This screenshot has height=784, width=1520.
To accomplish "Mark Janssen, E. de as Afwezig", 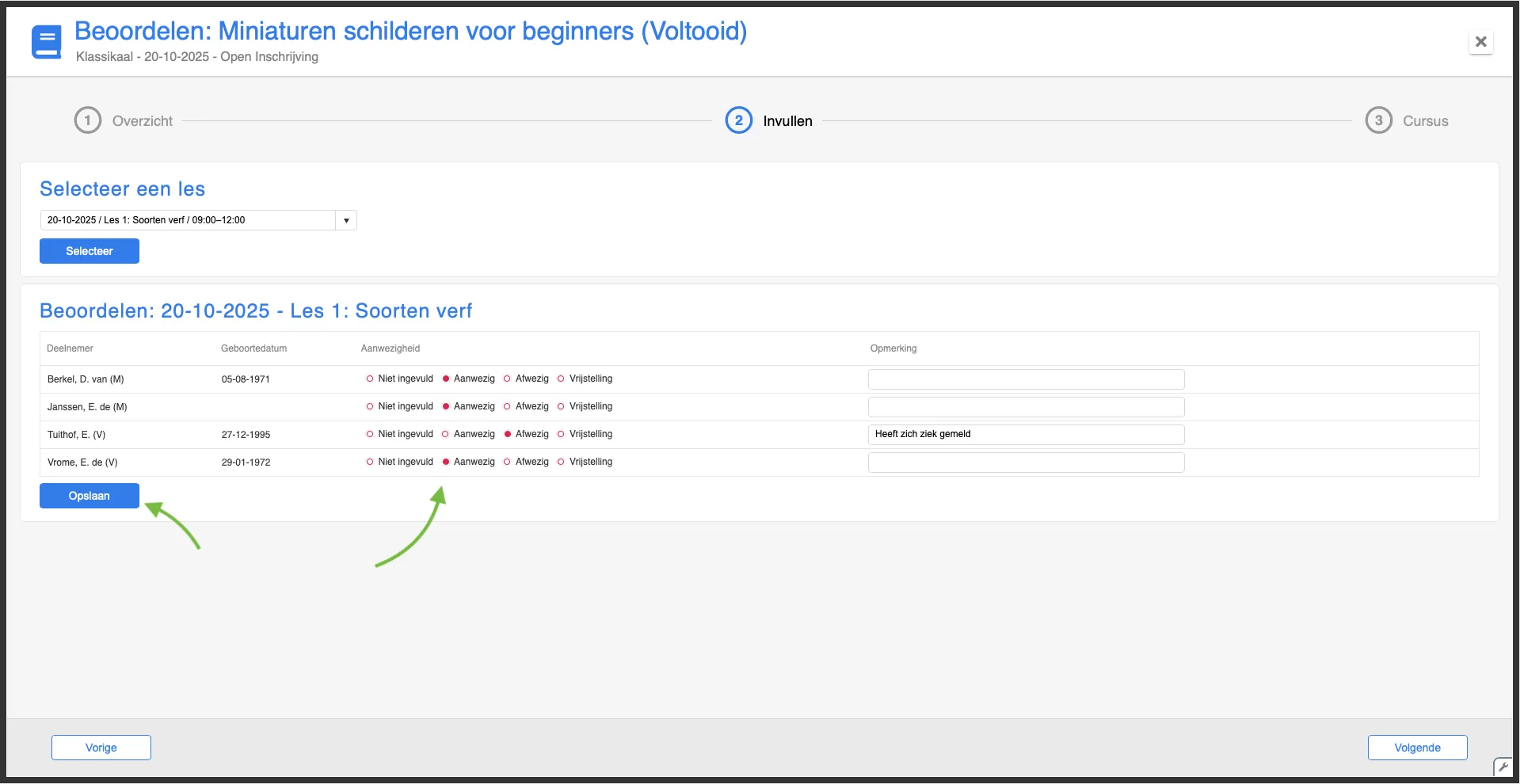I will [x=507, y=406].
